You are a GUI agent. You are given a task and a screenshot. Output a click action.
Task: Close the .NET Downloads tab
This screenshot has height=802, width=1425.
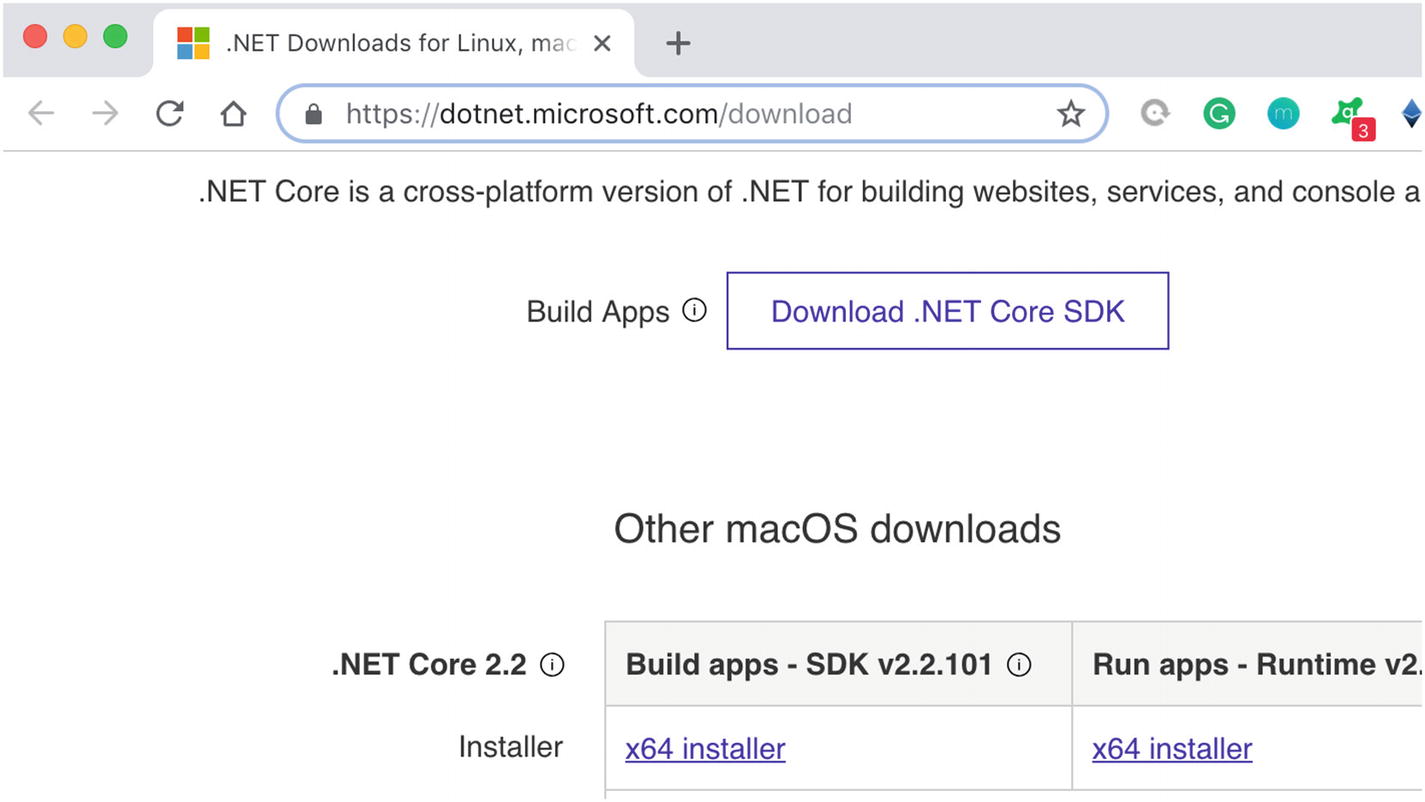coord(602,43)
